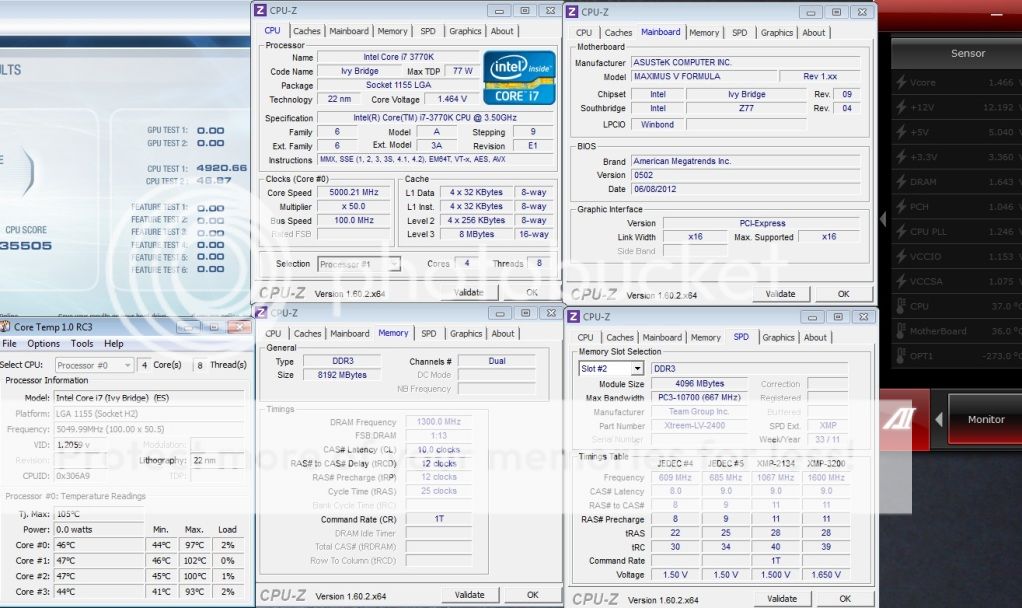Open the Tools menu in Core Temp
The width and height of the screenshot is (1022, 608).
[82, 343]
